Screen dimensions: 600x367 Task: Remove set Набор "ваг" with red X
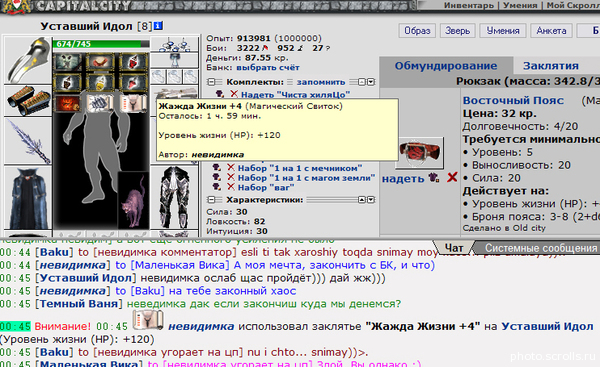click(231, 187)
